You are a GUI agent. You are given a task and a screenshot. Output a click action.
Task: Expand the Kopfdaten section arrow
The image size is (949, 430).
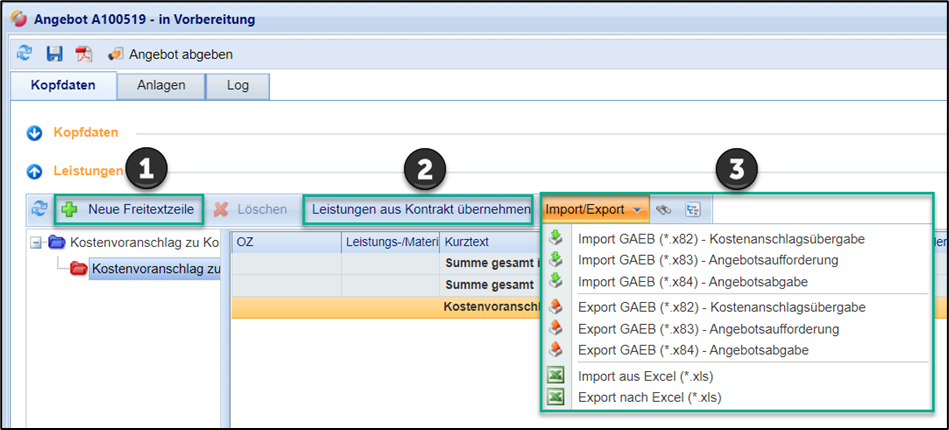(x=35, y=132)
